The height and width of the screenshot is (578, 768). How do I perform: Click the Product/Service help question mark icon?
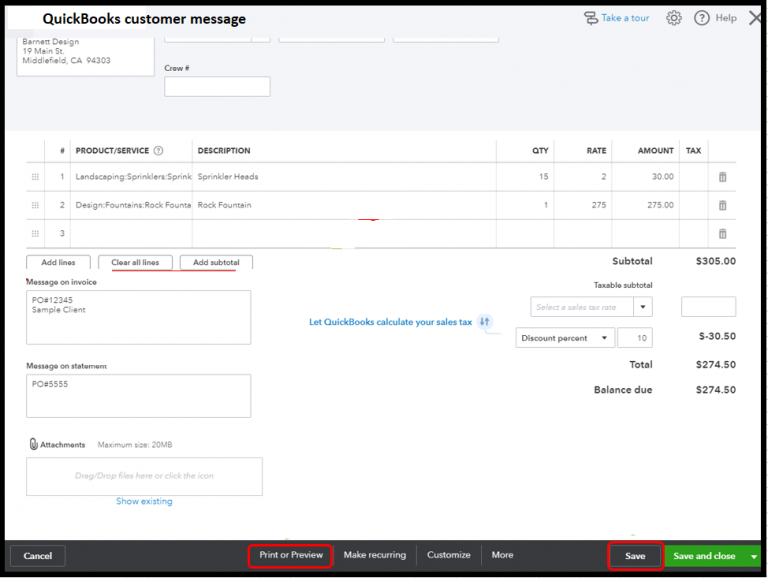158,151
